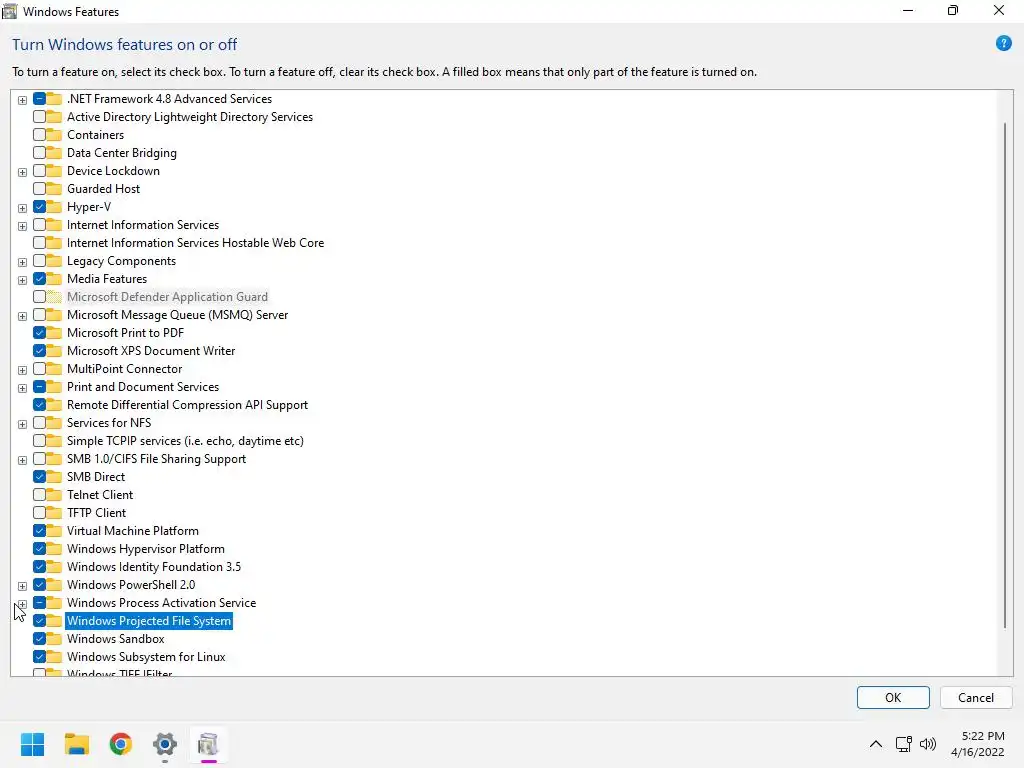Uncheck the Windows Sandbox checkbox
Viewport: 1024px width, 768px height.
click(39, 639)
